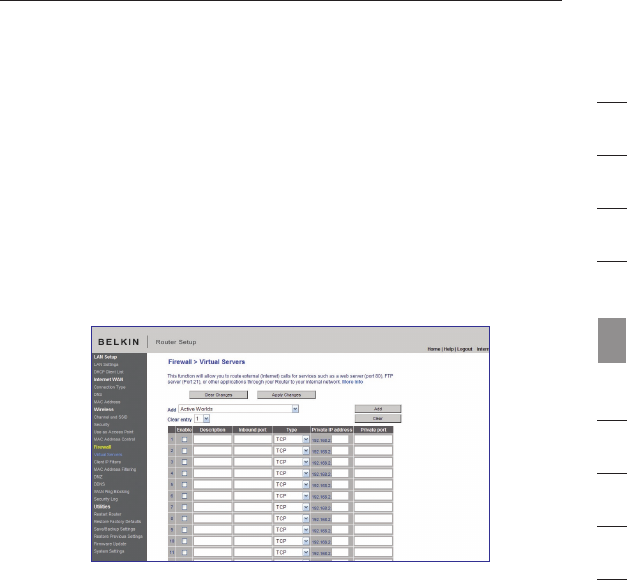Click the Private port field in row 1

point(373,439)
